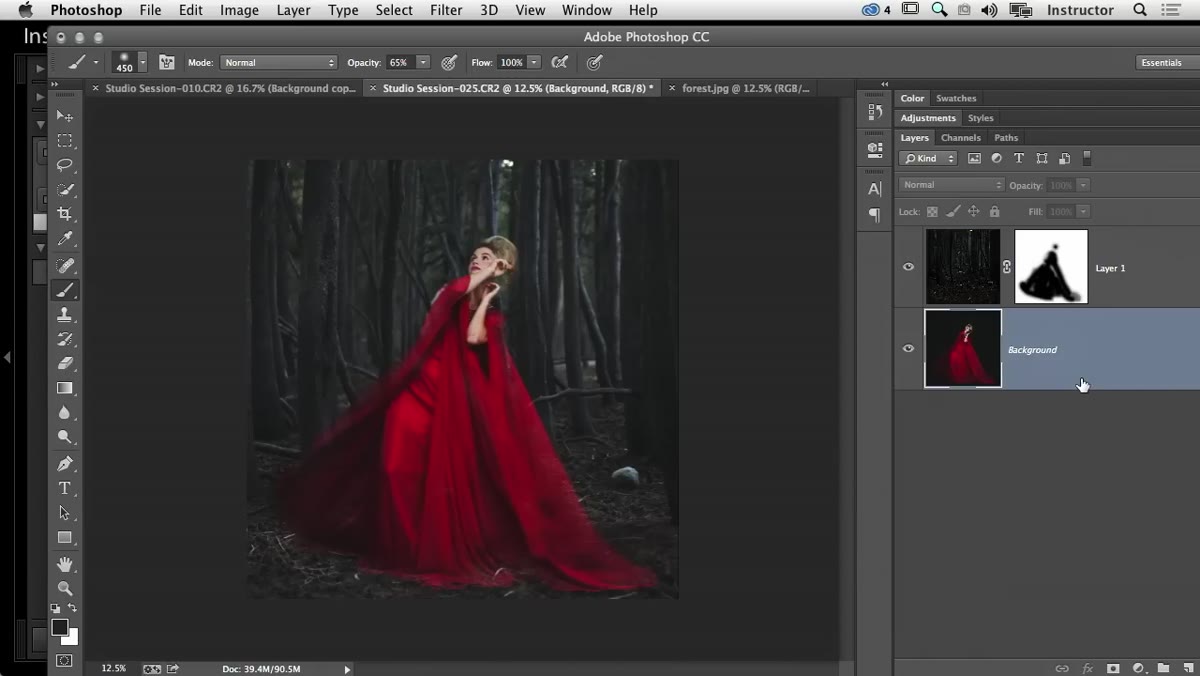Select Layer 1 mask thumbnail
The height and width of the screenshot is (676, 1200).
(x=1051, y=267)
